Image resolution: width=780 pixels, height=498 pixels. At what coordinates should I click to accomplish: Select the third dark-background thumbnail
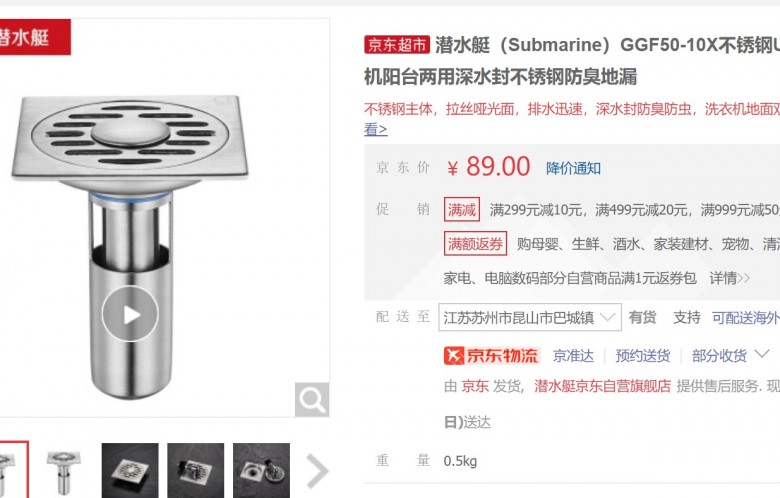tap(130, 471)
